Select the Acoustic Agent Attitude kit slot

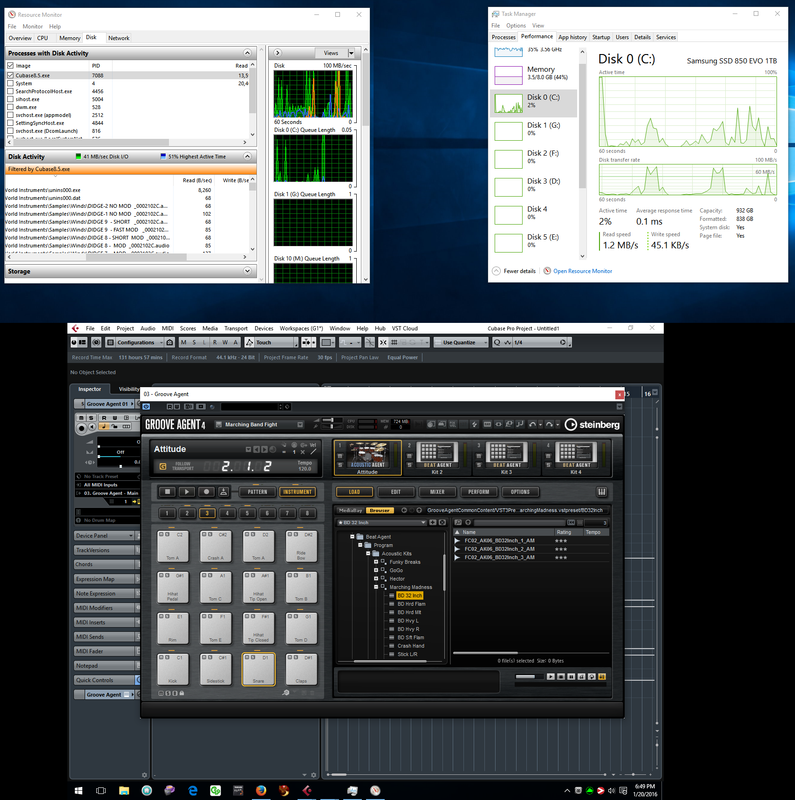(367, 458)
